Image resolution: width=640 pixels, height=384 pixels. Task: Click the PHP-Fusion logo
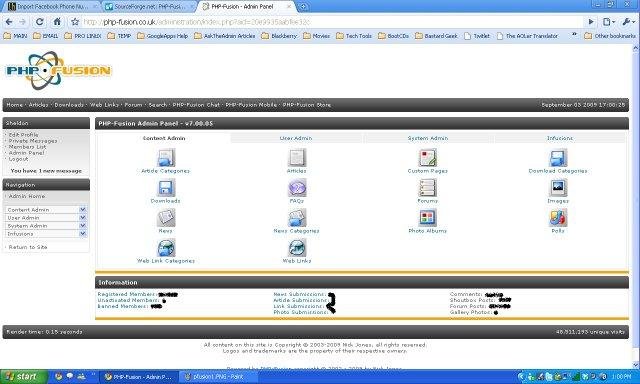coord(58,70)
